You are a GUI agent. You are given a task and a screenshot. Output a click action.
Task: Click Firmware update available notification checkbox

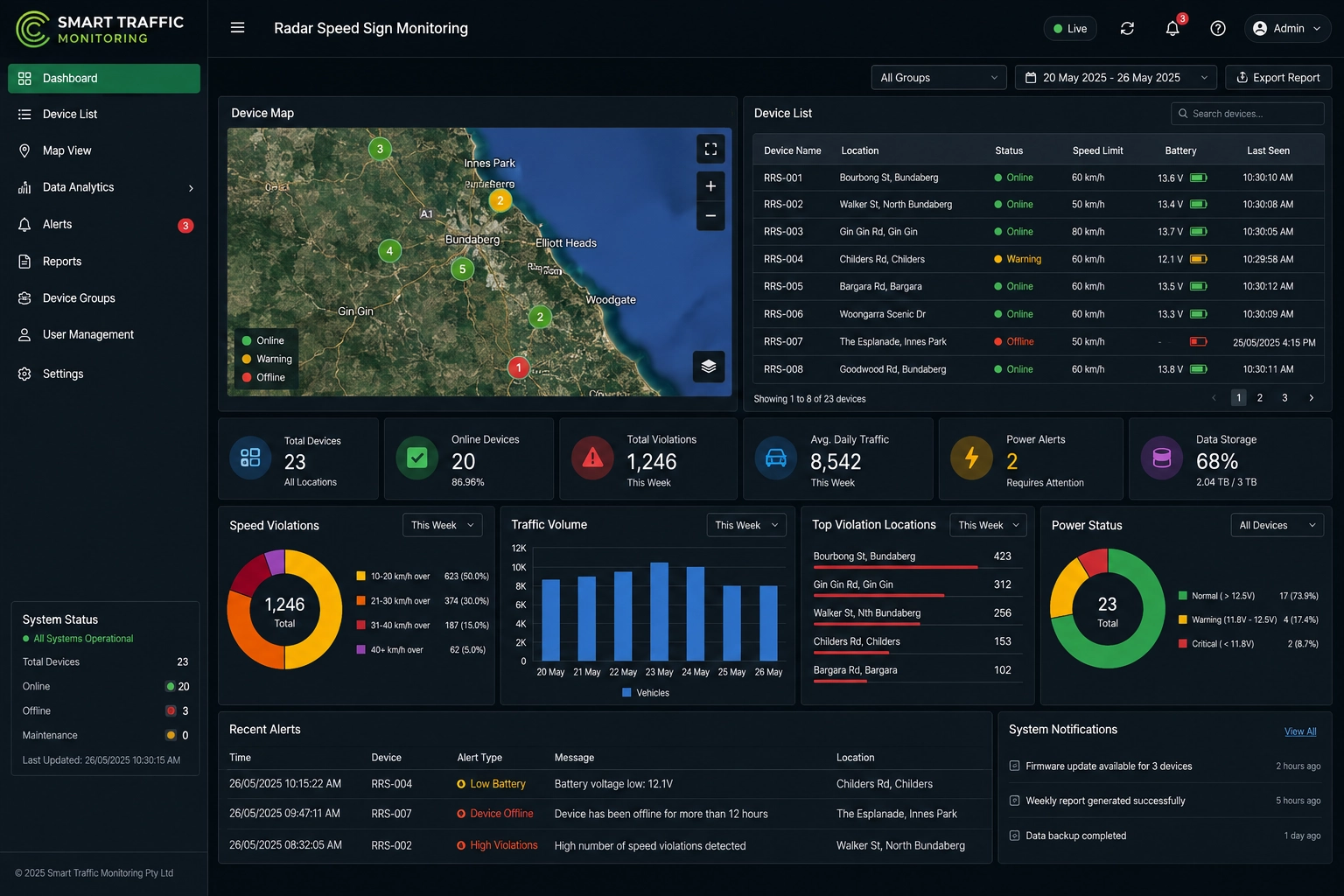1015,766
